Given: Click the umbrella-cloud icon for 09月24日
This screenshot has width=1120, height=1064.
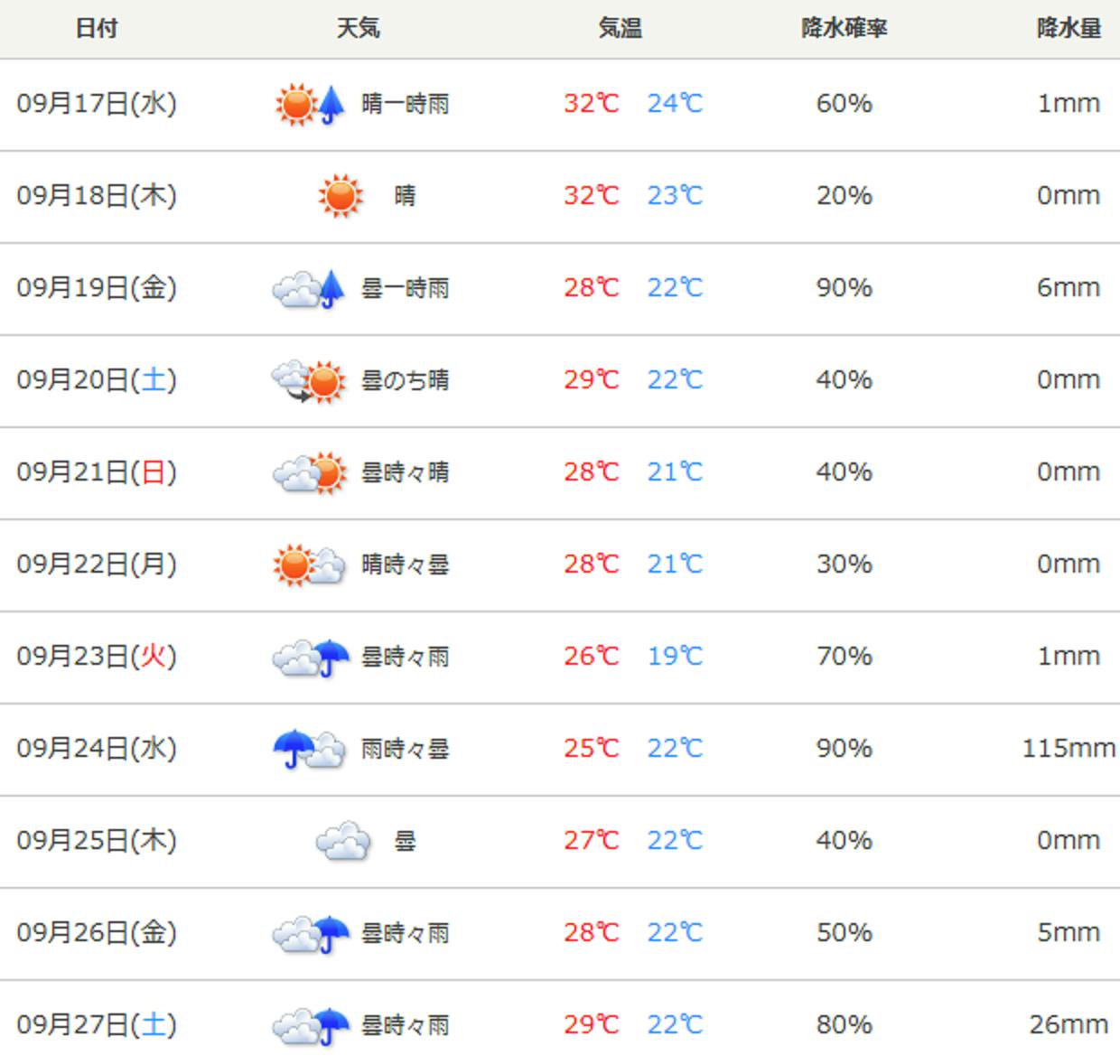Looking at the screenshot, I should coord(310,749).
